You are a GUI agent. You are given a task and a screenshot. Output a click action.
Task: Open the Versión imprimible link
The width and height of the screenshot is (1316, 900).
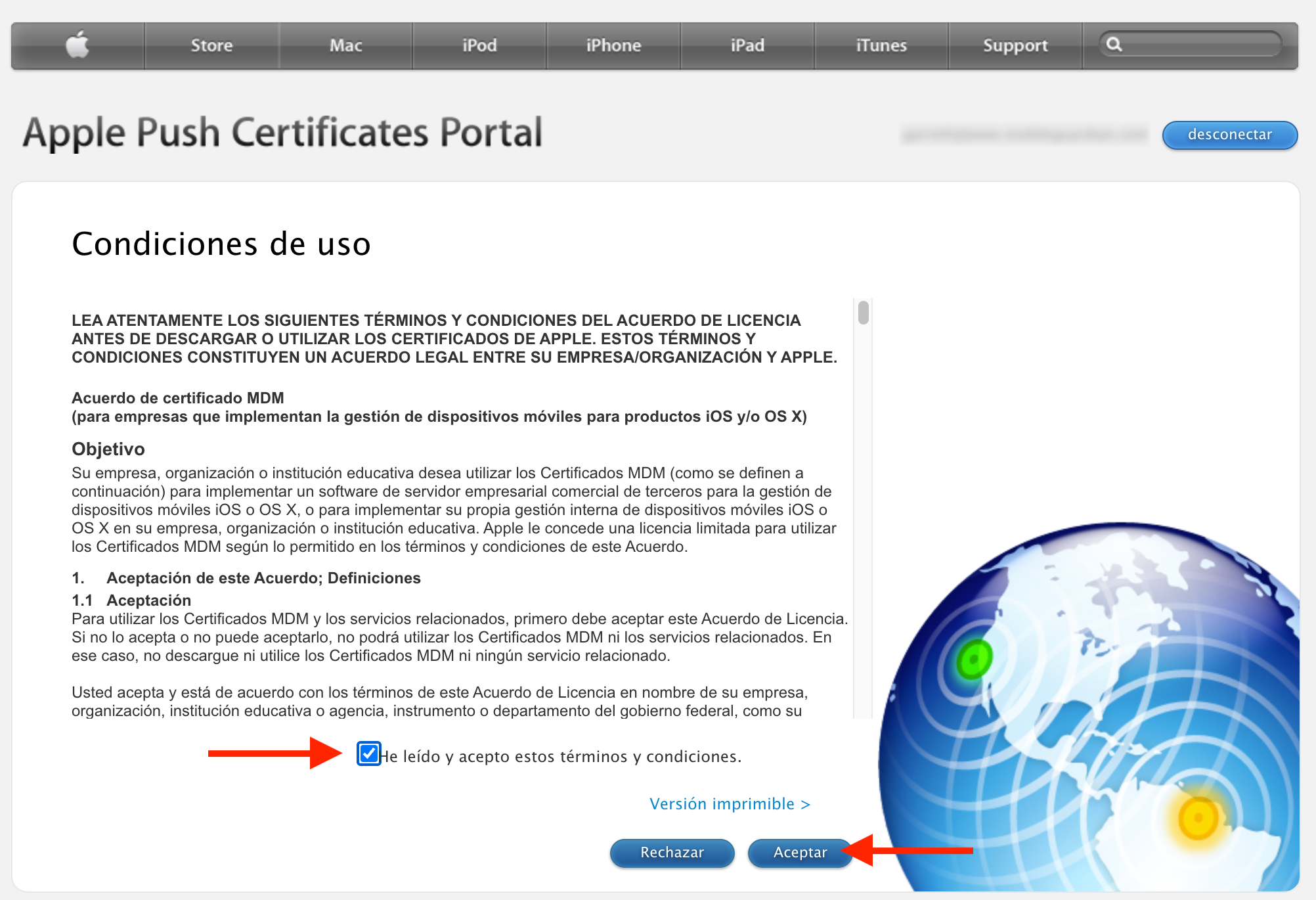click(729, 804)
